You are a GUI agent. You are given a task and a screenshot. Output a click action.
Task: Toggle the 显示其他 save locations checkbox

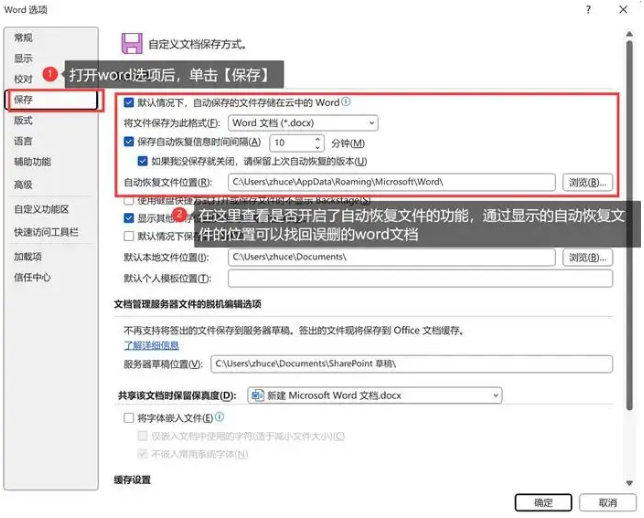pos(129,218)
